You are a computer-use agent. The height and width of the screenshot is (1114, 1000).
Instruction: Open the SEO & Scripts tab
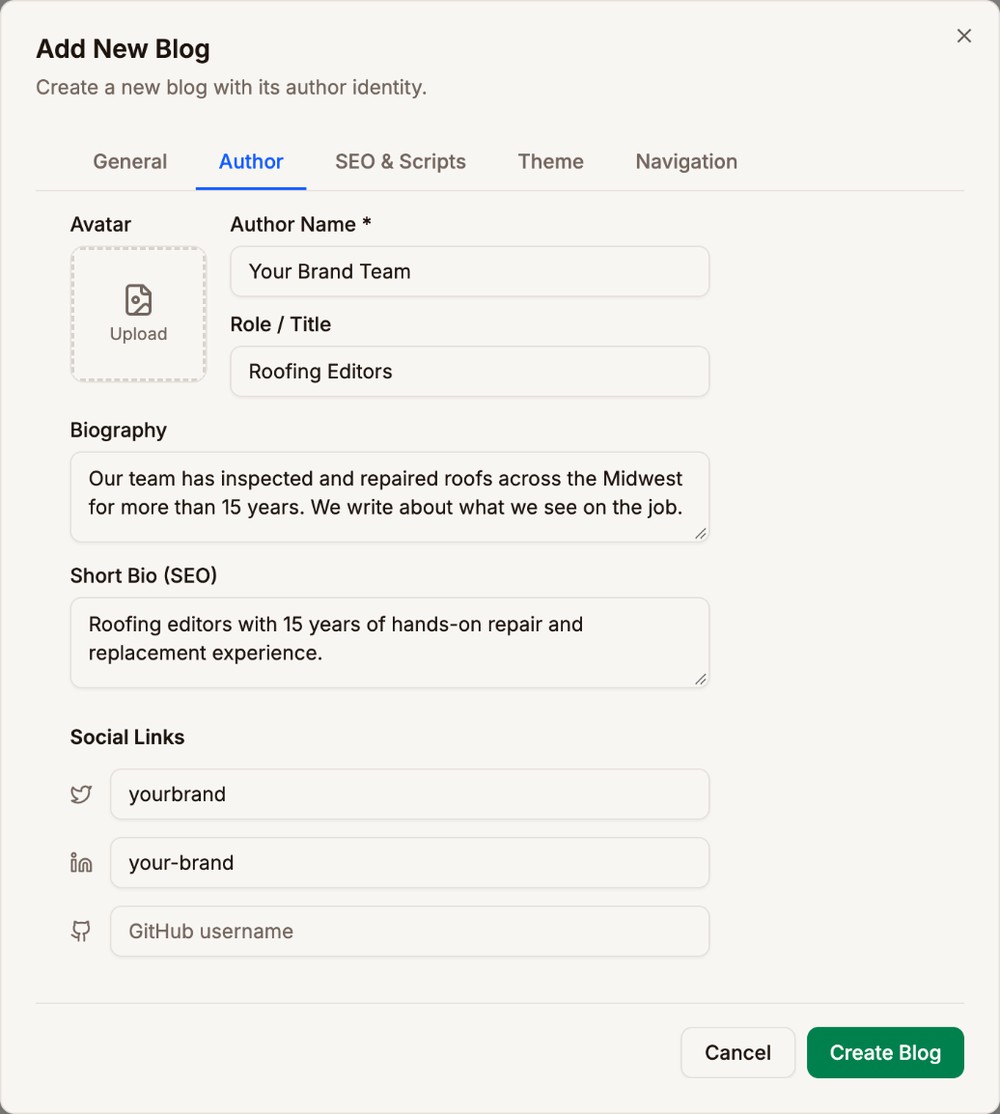[x=401, y=161]
